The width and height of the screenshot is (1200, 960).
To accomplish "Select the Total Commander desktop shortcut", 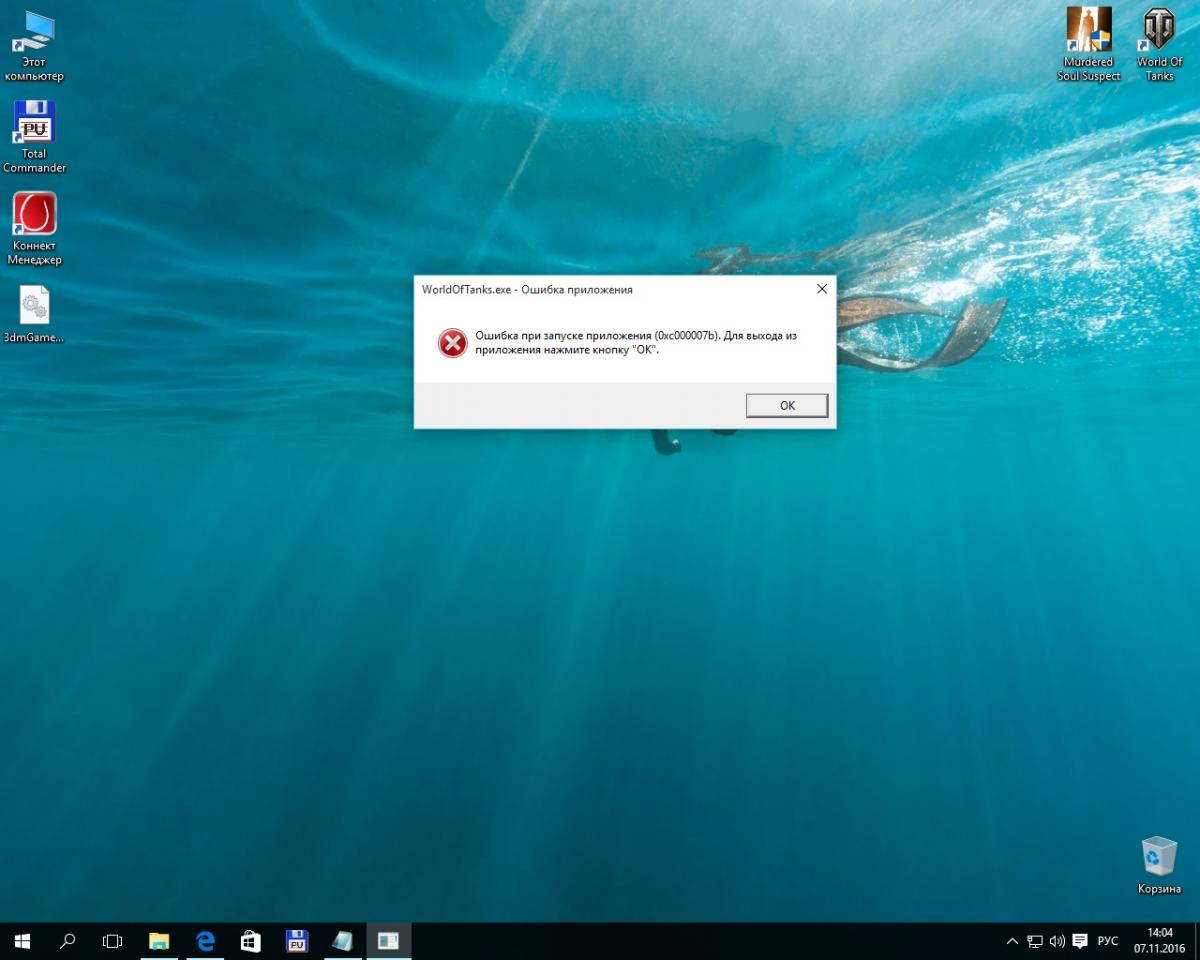I will [x=34, y=138].
